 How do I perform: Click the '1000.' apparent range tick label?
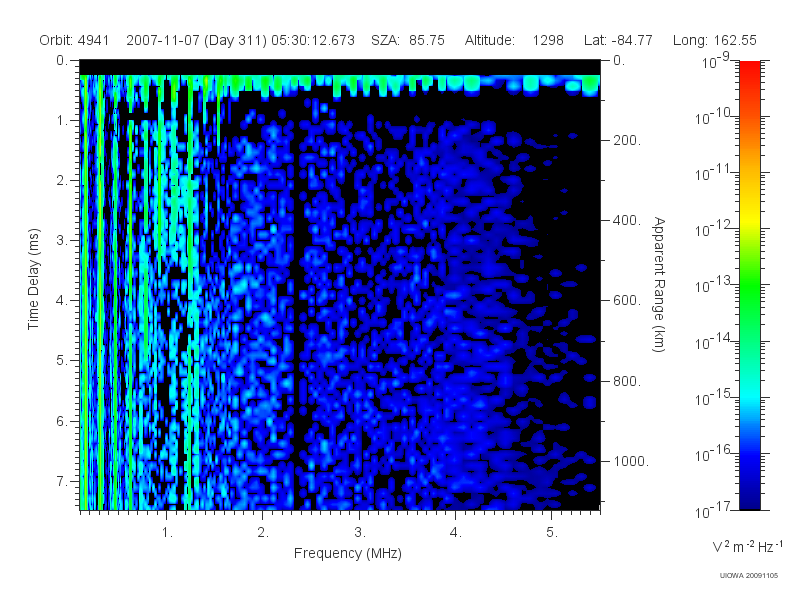[631, 461]
